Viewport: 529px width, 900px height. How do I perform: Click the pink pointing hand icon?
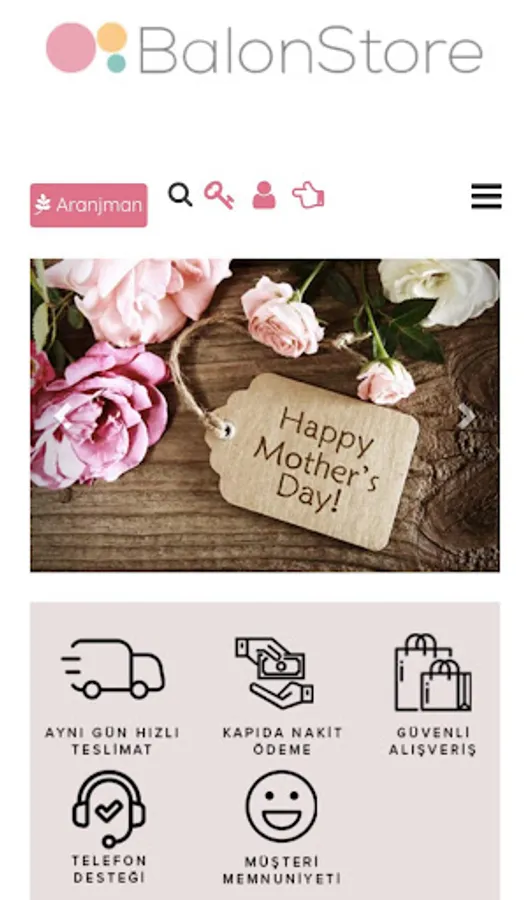point(308,195)
